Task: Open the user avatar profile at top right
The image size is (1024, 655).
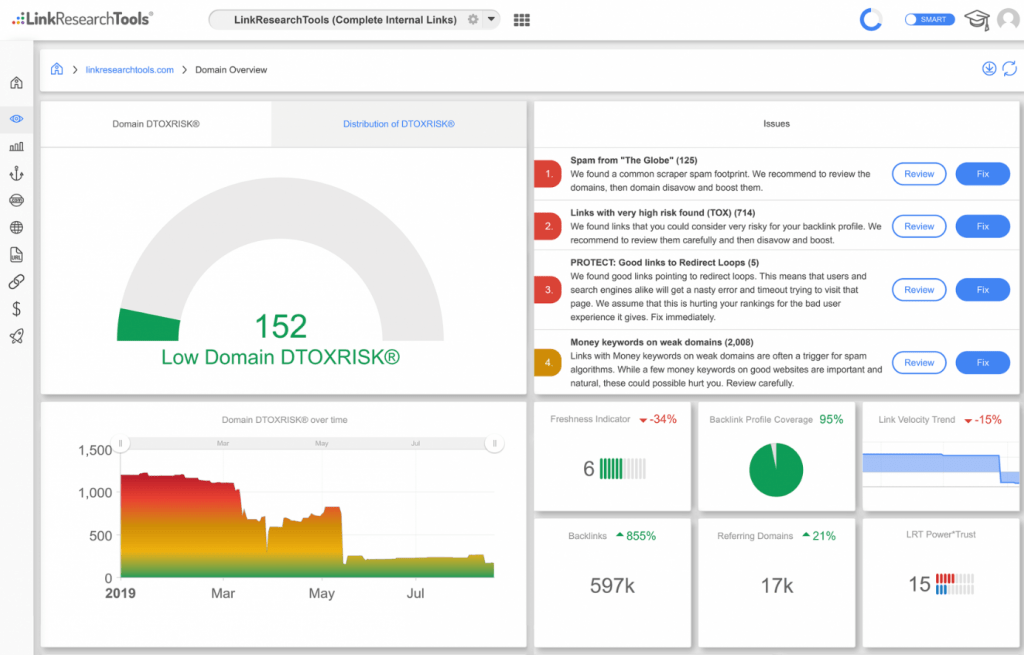Action: tap(1008, 18)
